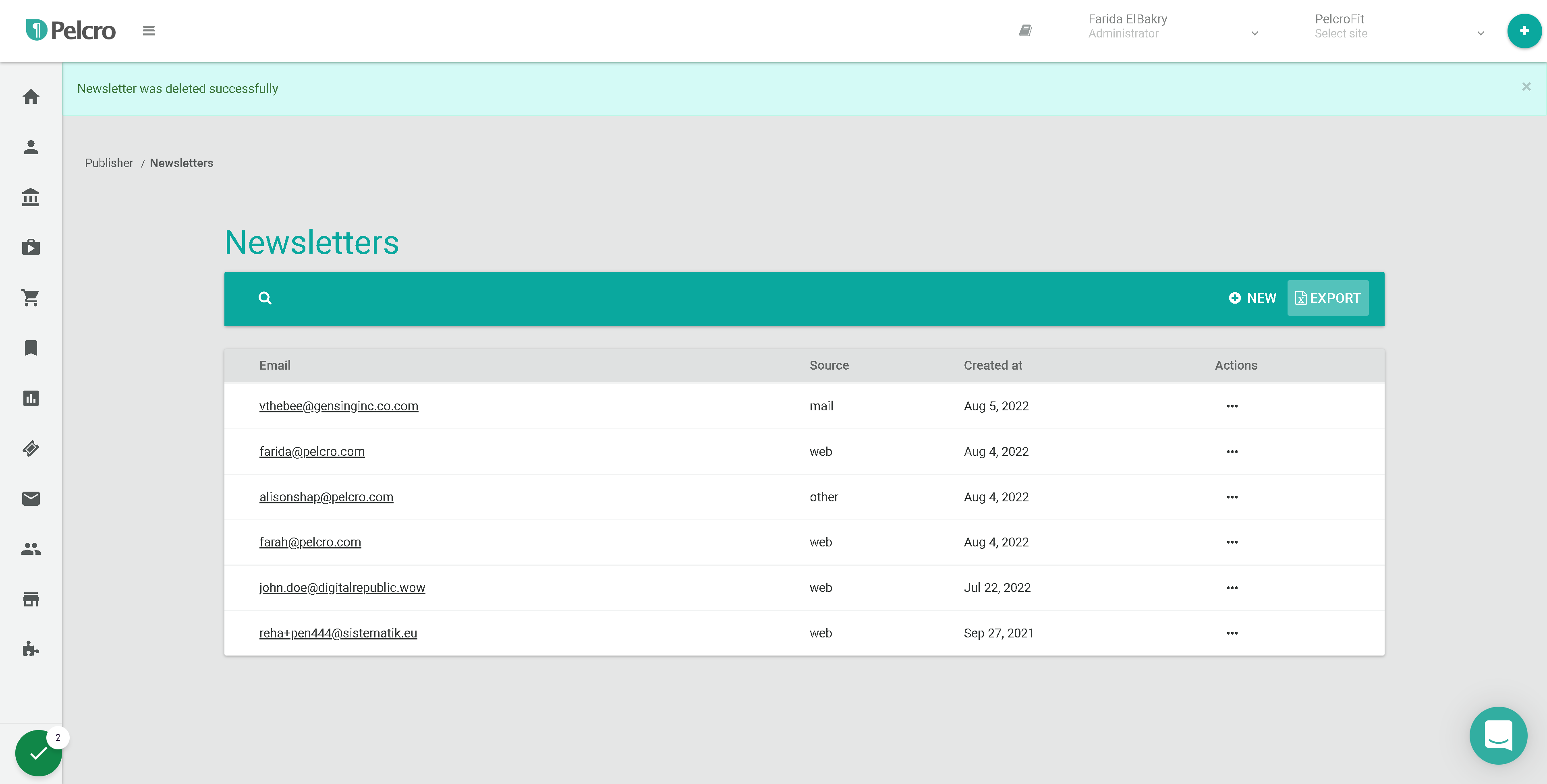Open actions menu for farida@pelcro.com row
The height and width of the screenshot is (784, 1547).
(1232, 451)
